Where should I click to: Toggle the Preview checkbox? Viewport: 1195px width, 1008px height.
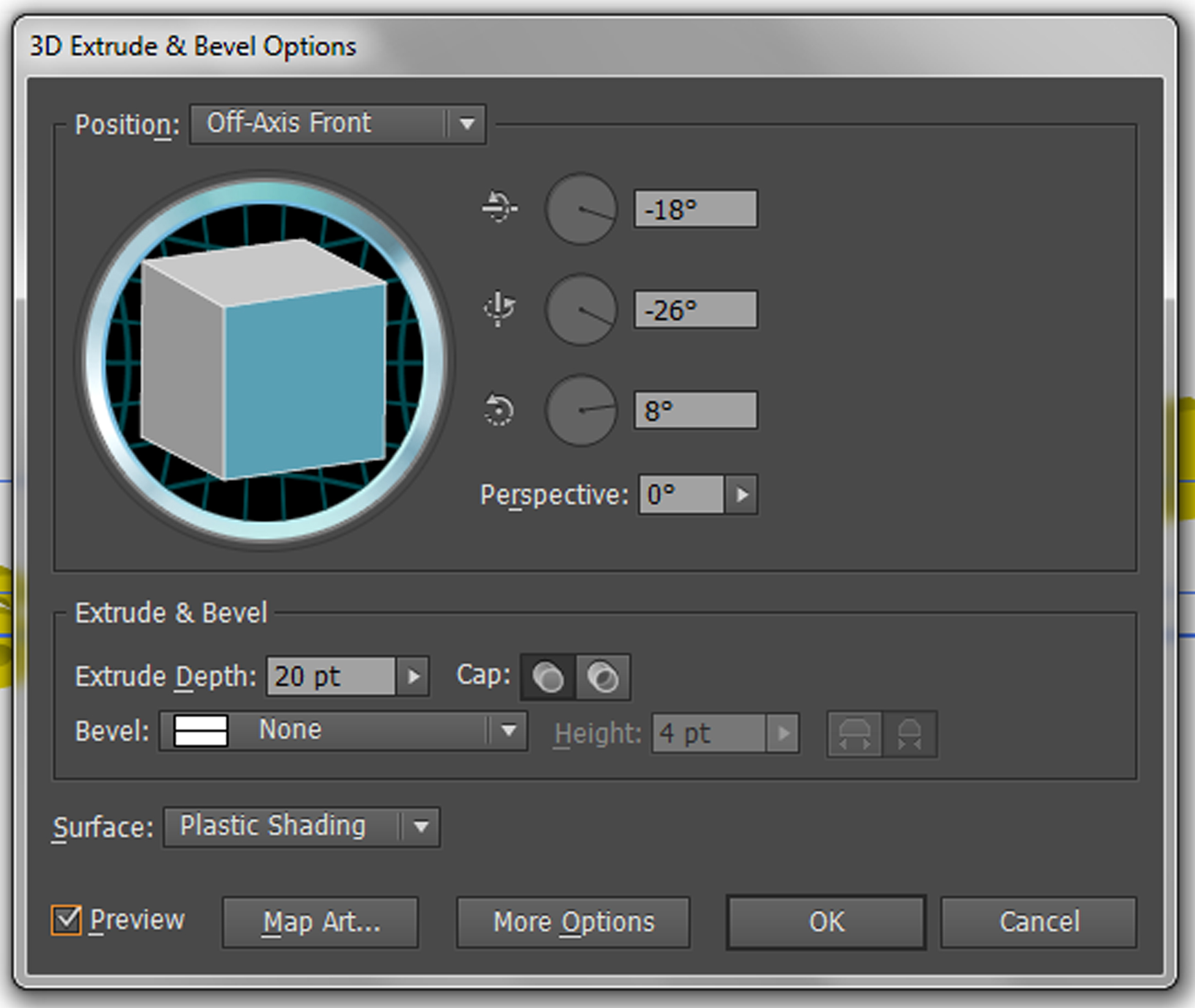click(66, 920)
